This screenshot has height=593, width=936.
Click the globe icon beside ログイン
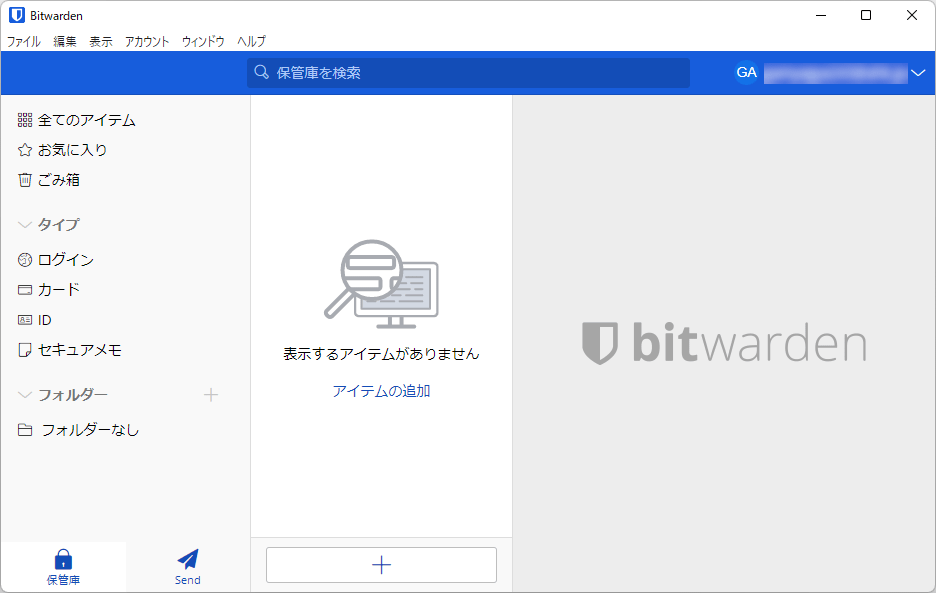[x=24, y=260]
